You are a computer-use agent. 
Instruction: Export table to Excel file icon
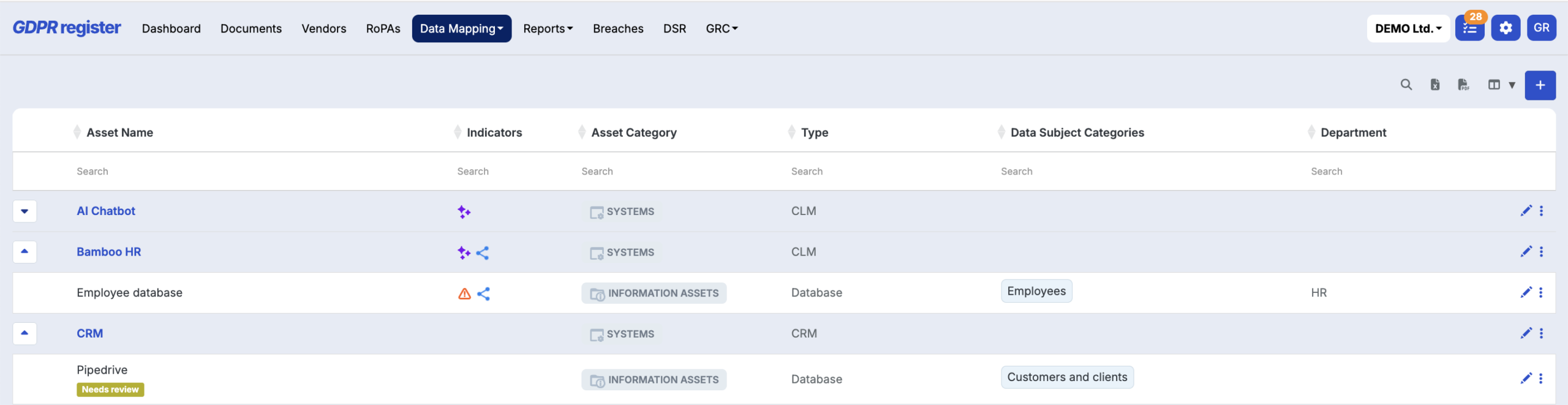[x=1434, y=85]
